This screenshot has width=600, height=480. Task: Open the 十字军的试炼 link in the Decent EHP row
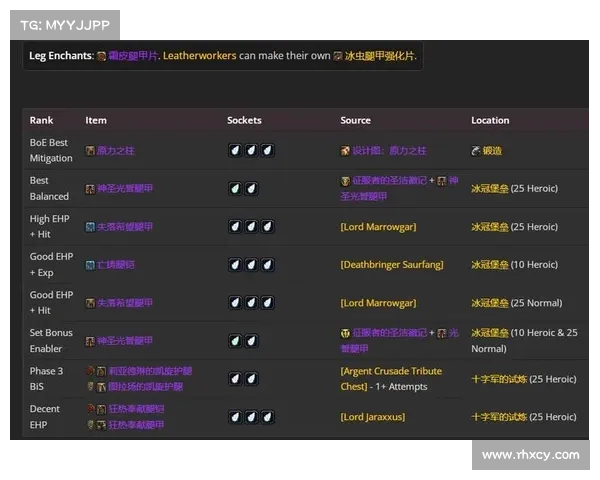tap(499, 417)
